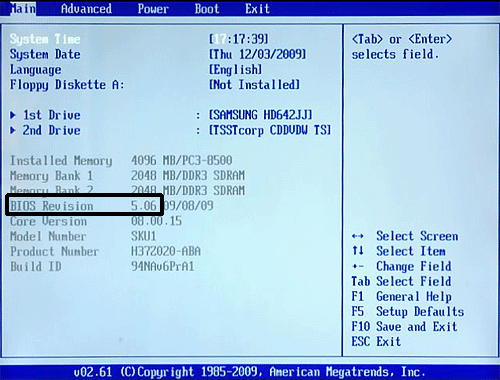This screenshot has height=380, width=500.
Task: Click the Core Version label
Action: coord(48,221)
